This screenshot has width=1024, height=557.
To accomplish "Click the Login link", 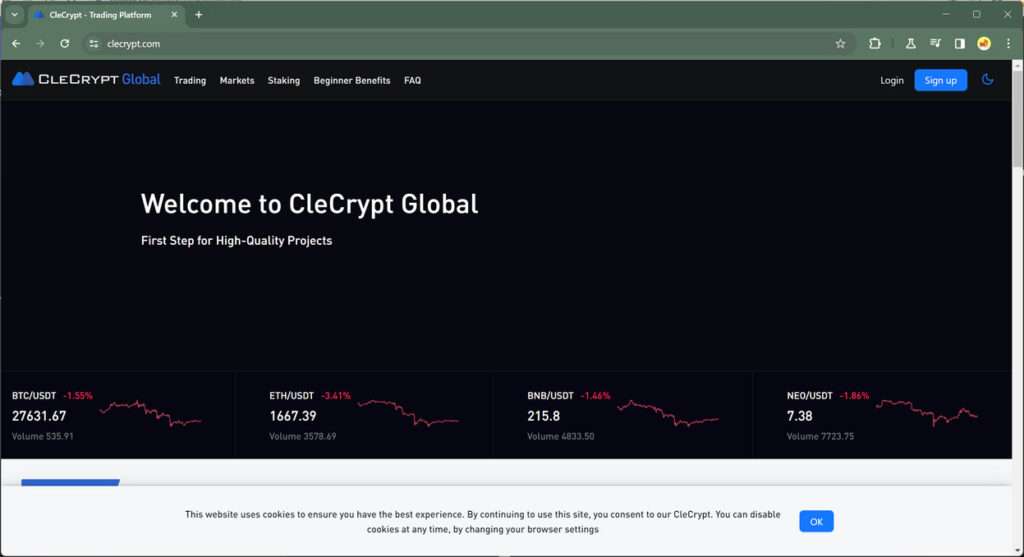I will pos(892,80).
